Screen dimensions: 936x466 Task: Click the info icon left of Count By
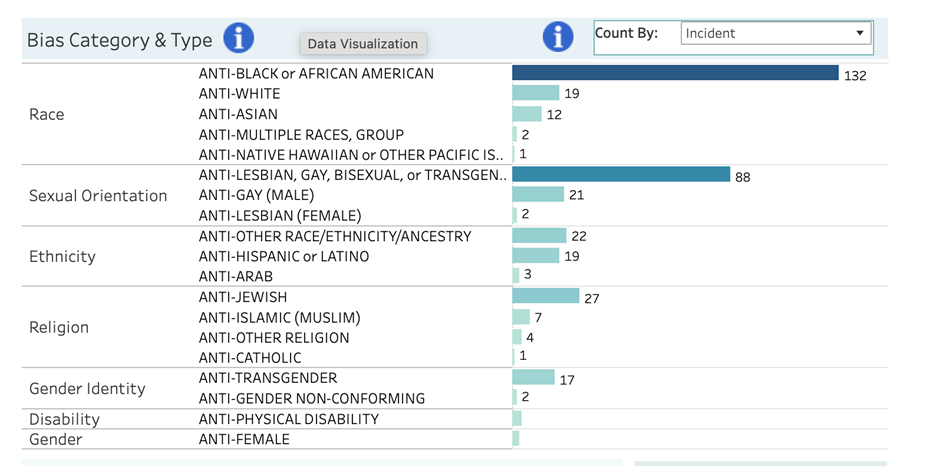coord(557,37)
